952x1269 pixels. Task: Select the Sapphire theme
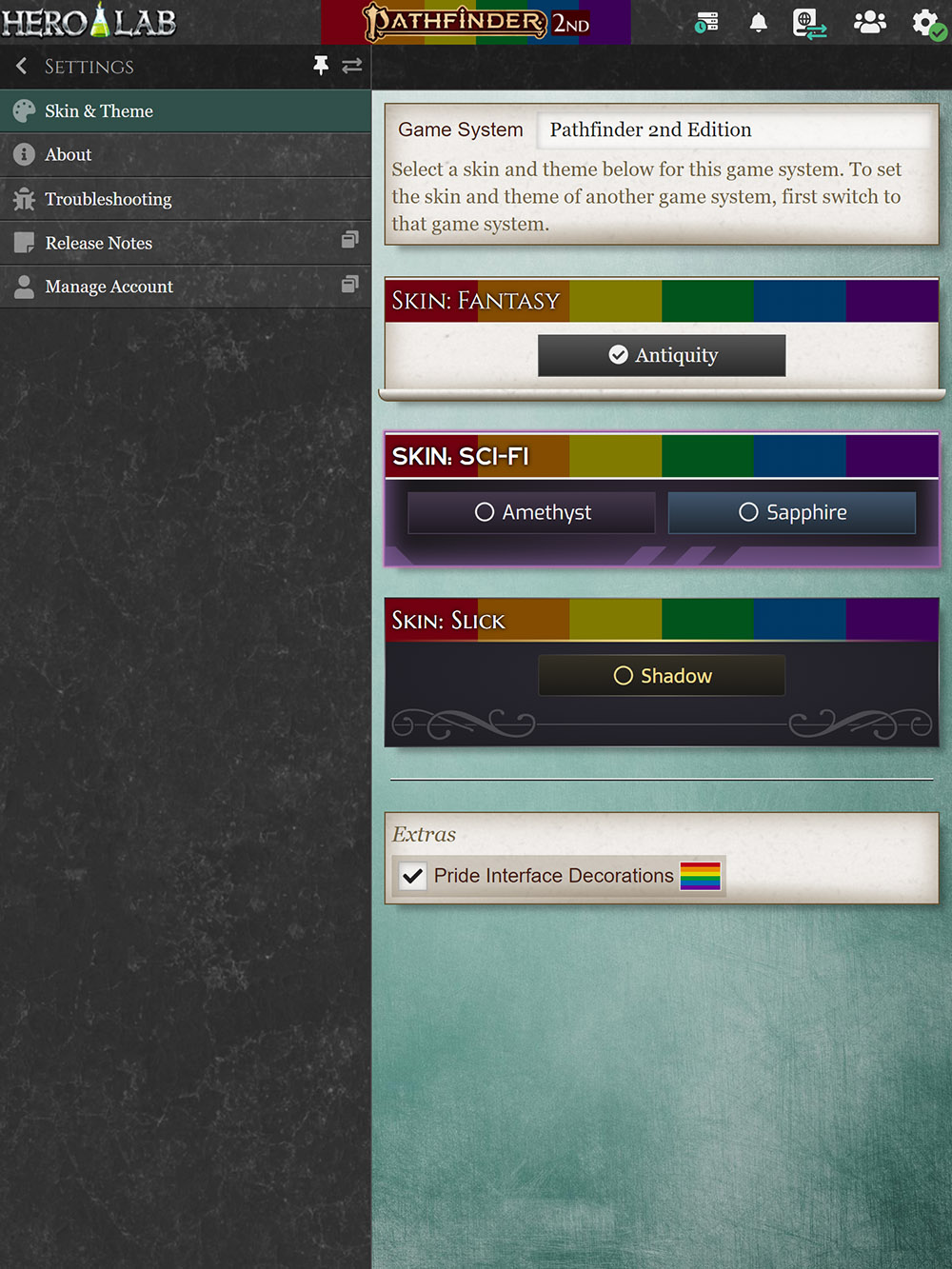coord(792,512)
